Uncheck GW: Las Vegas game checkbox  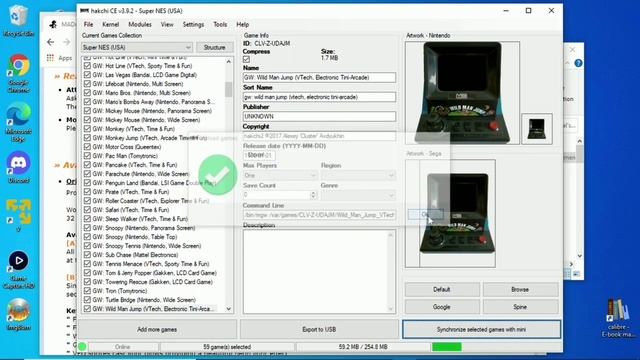[87, 75]
